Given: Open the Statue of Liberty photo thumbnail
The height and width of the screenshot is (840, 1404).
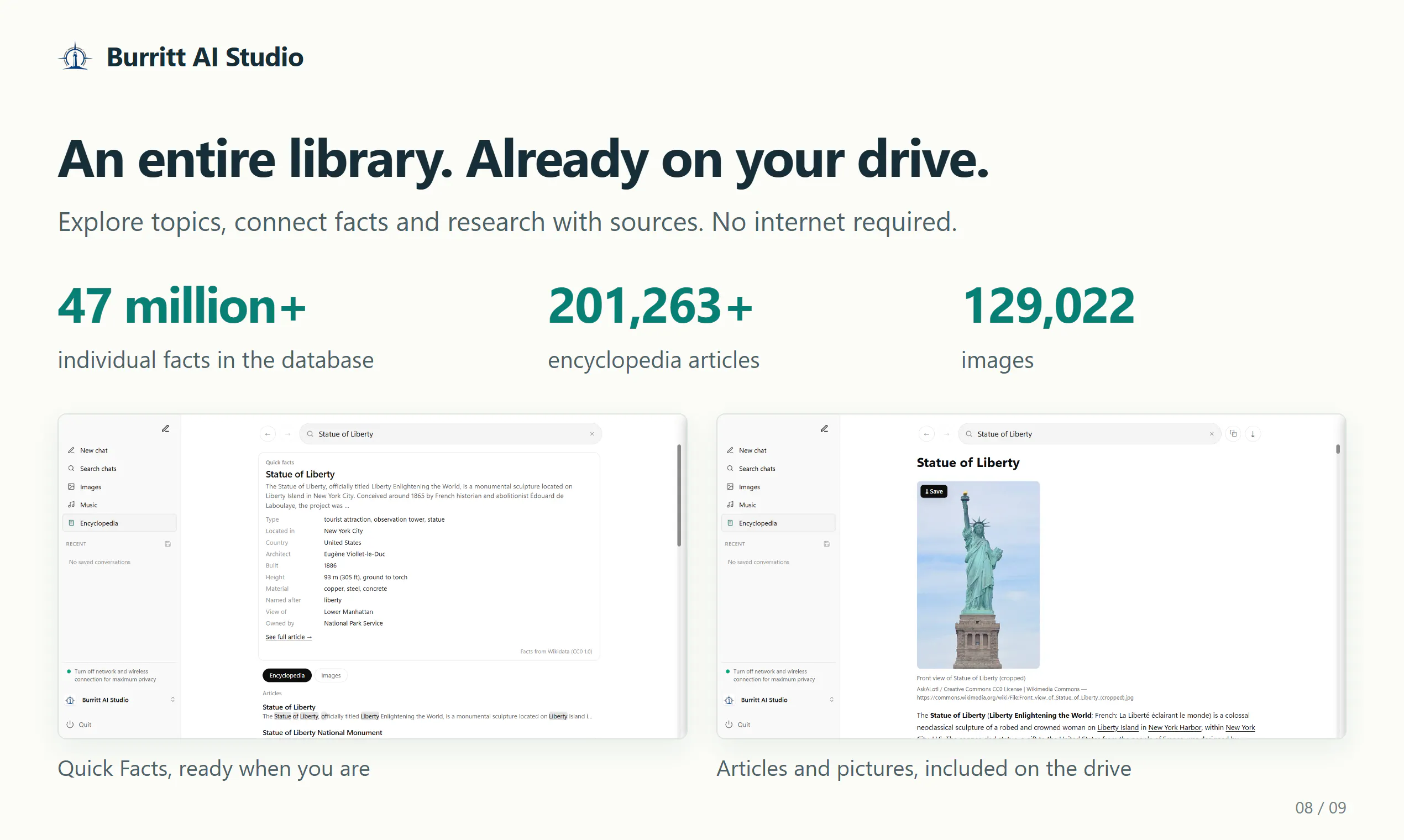Looking at the screenshot, I should pyautogui.click(x=978, y=575).
